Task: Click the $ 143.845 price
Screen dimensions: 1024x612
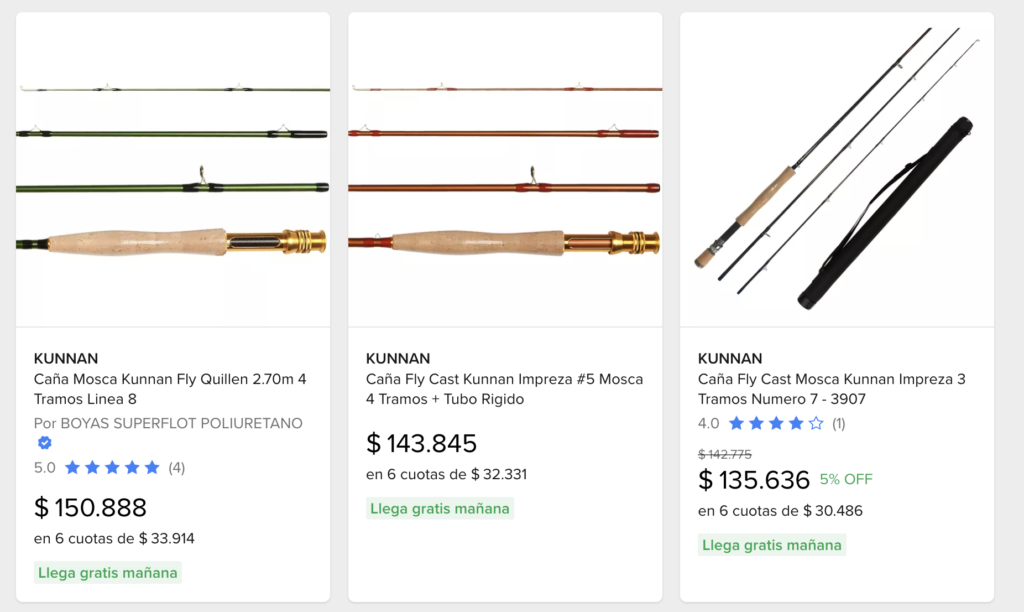Action: 422,443
